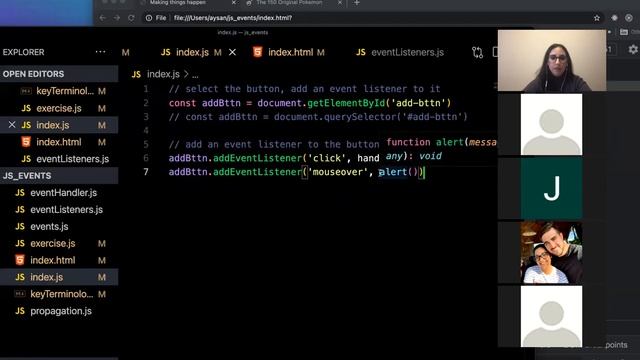Click the HTML5 icon on index.html tab
Image resolution: width=640 pixels, height=360 pixels.
258,52
